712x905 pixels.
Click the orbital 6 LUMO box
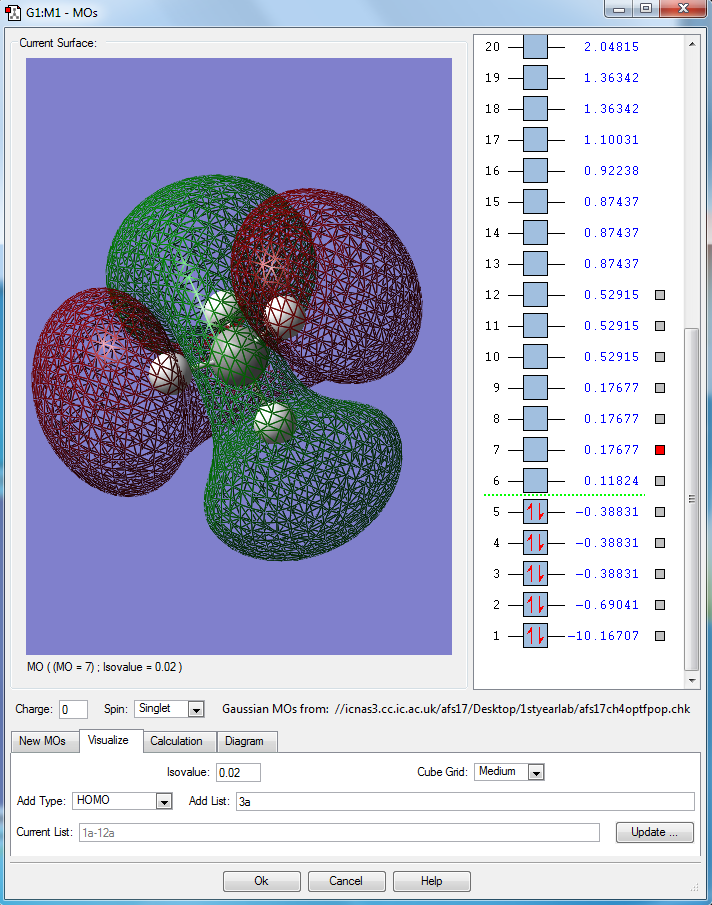535,481
